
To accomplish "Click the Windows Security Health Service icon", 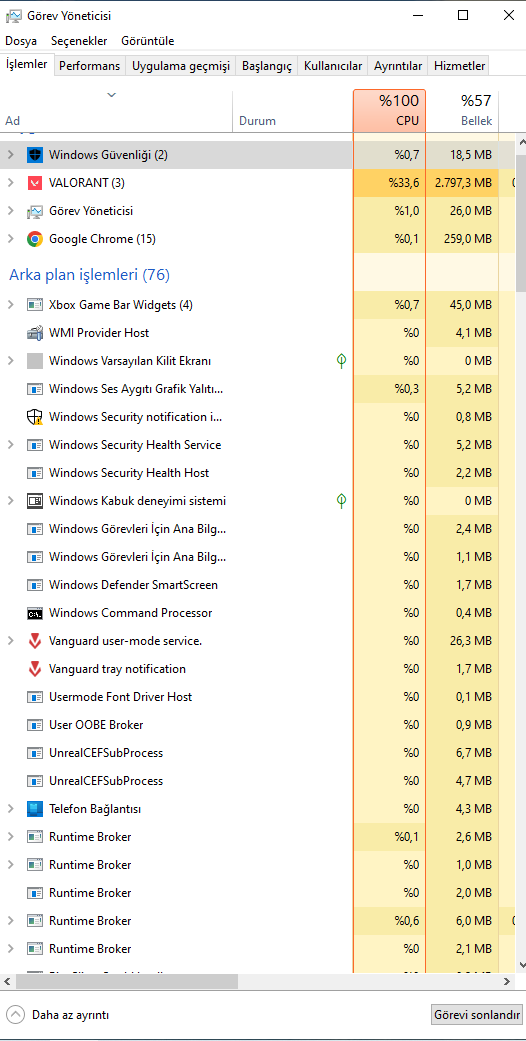I will coord(35,445).
